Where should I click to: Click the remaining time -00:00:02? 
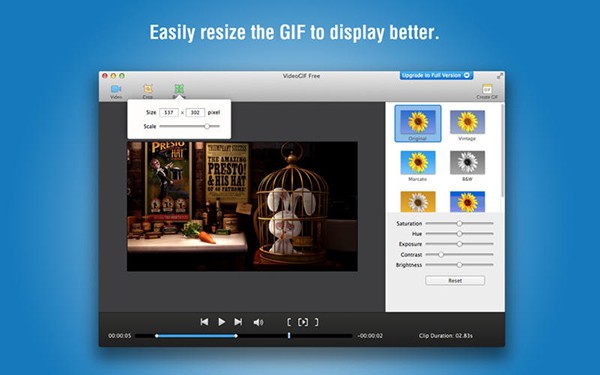point(370,336)
